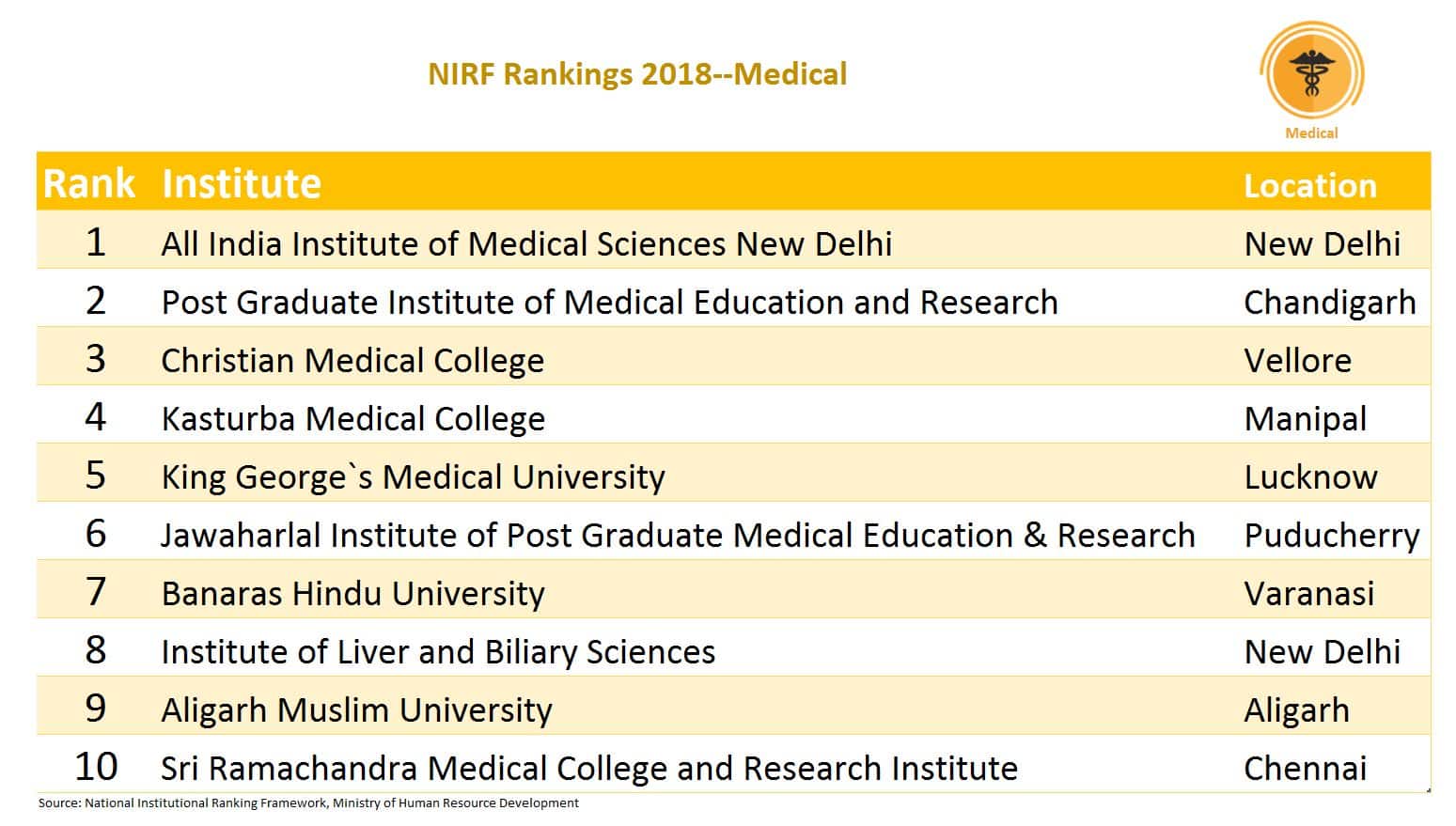Click the Chandigarh location cell

[1329, 303]
